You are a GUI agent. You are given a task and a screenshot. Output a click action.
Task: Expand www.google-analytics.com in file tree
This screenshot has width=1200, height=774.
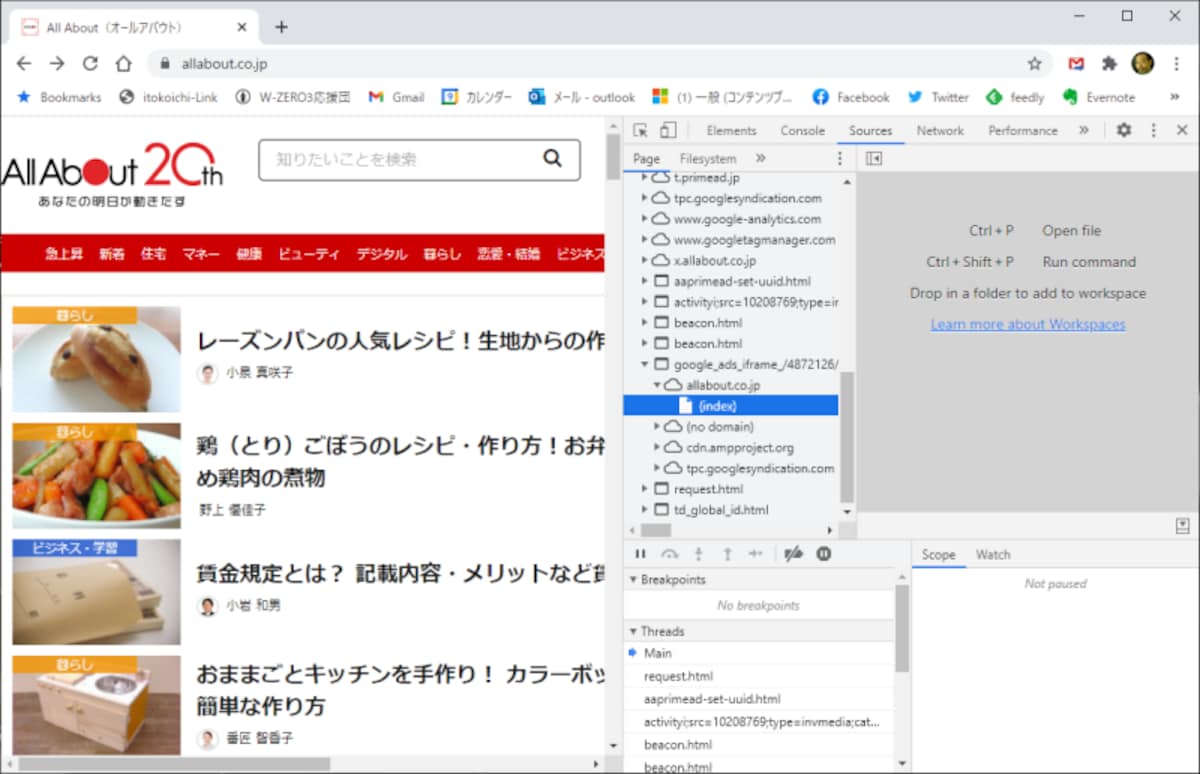[645, 219]
